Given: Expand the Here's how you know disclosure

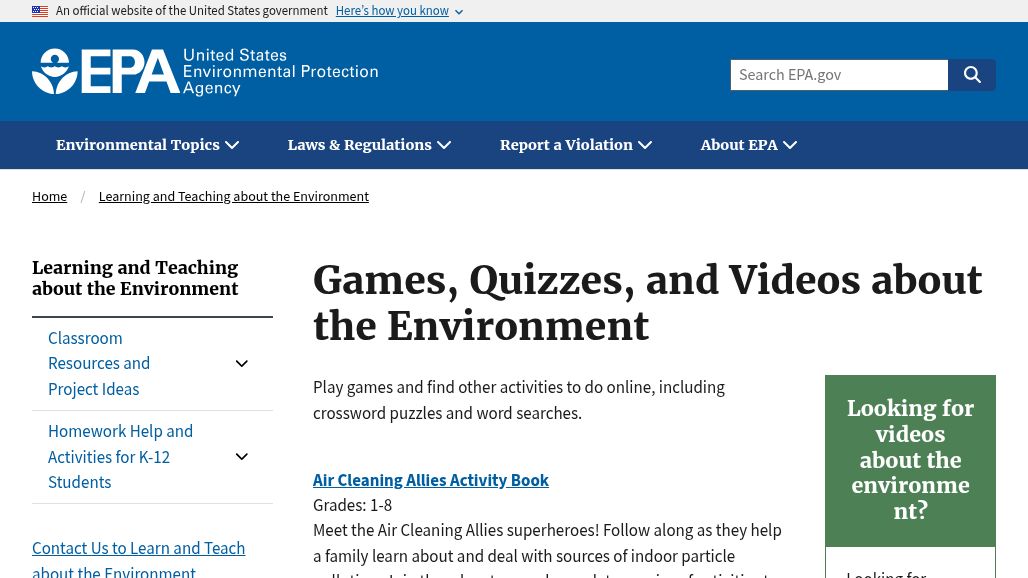Looking at the screenshot, I should click(391, 10).
